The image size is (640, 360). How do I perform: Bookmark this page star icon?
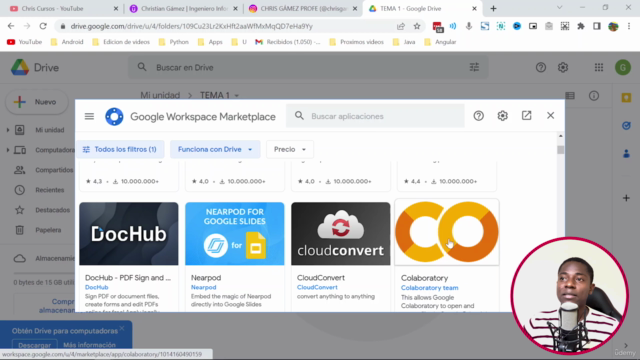point(417,26)
